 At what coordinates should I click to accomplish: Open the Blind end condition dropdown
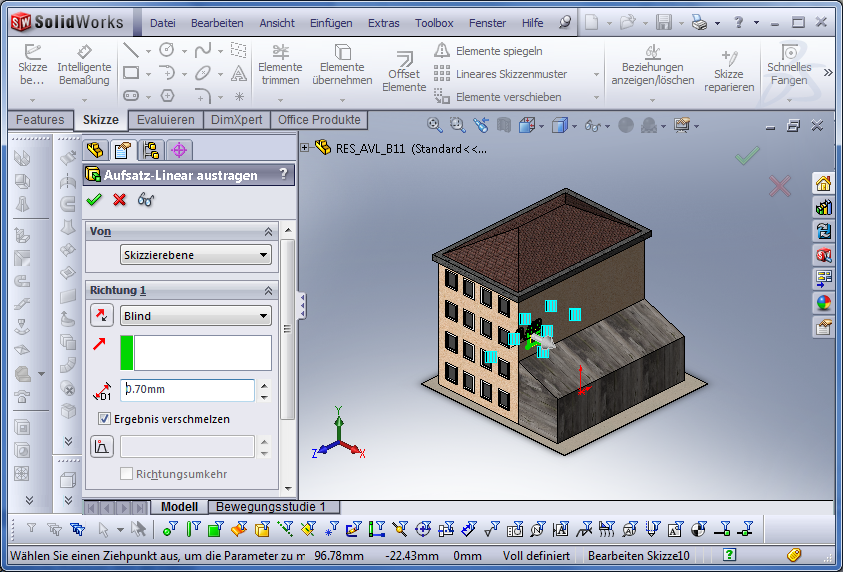coord(195,316)
